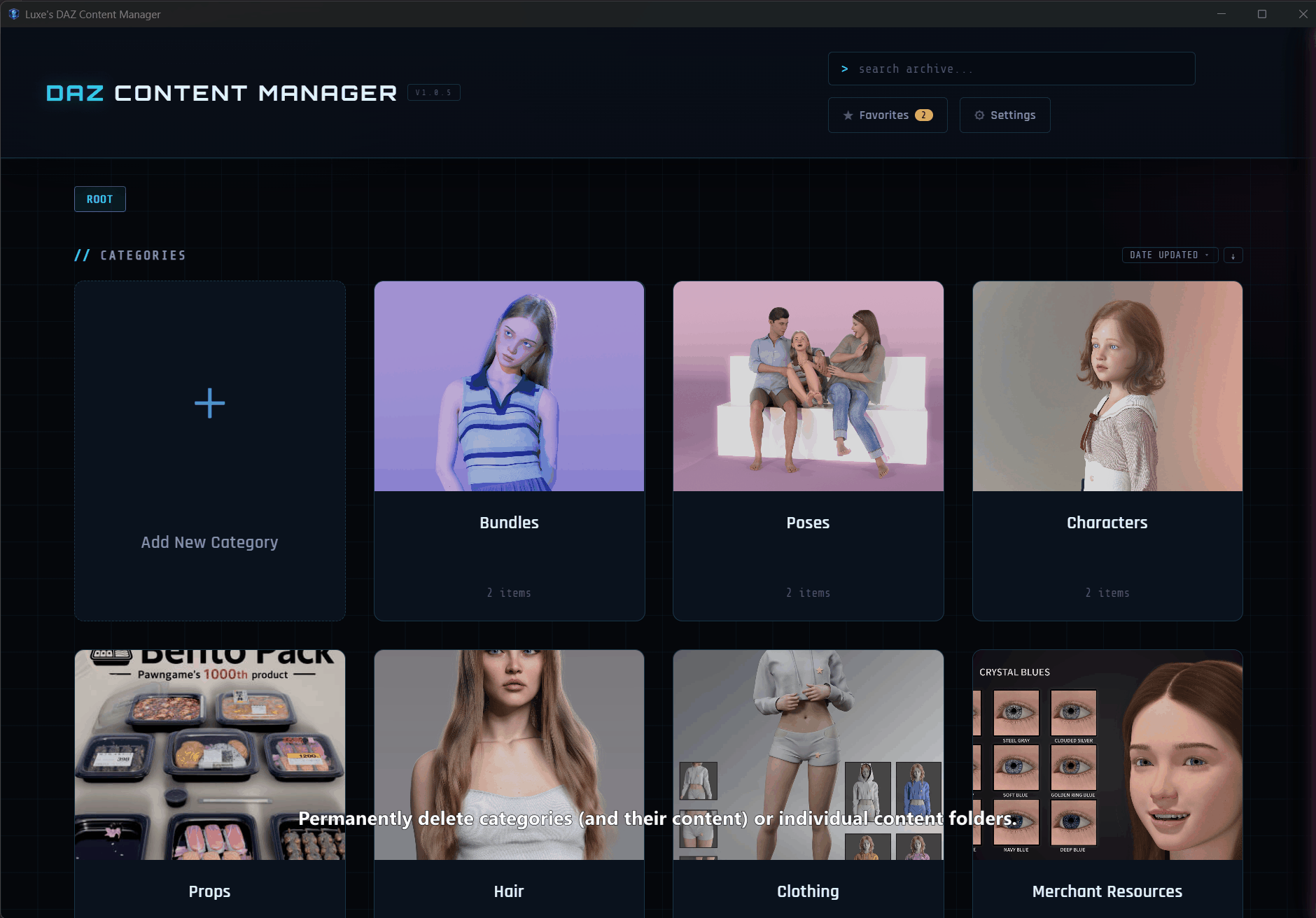
Task: Open Favorites list
Action: pos(888,115)
